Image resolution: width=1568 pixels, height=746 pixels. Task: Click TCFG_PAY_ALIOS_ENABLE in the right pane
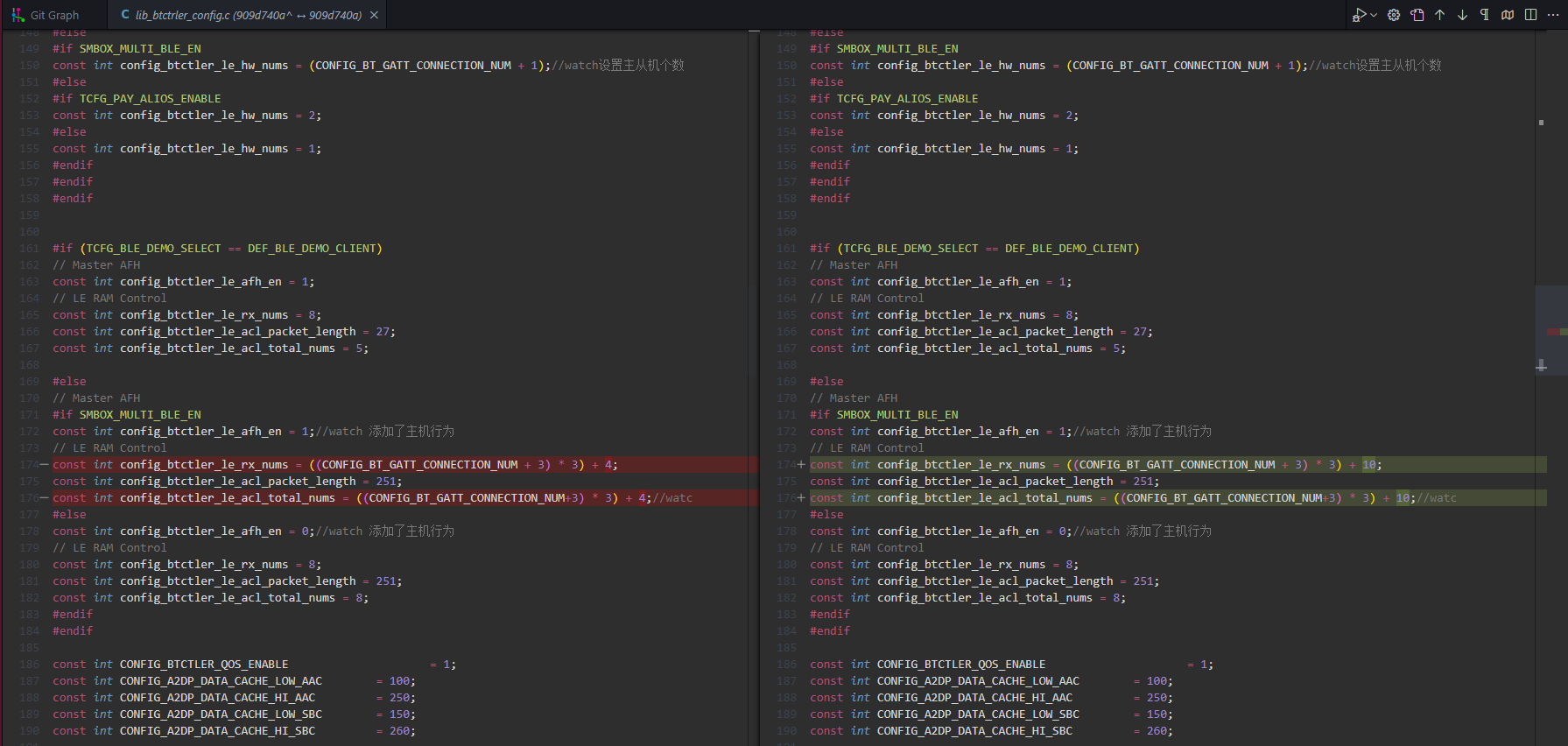pyautogui.click(x=907, y=99)
